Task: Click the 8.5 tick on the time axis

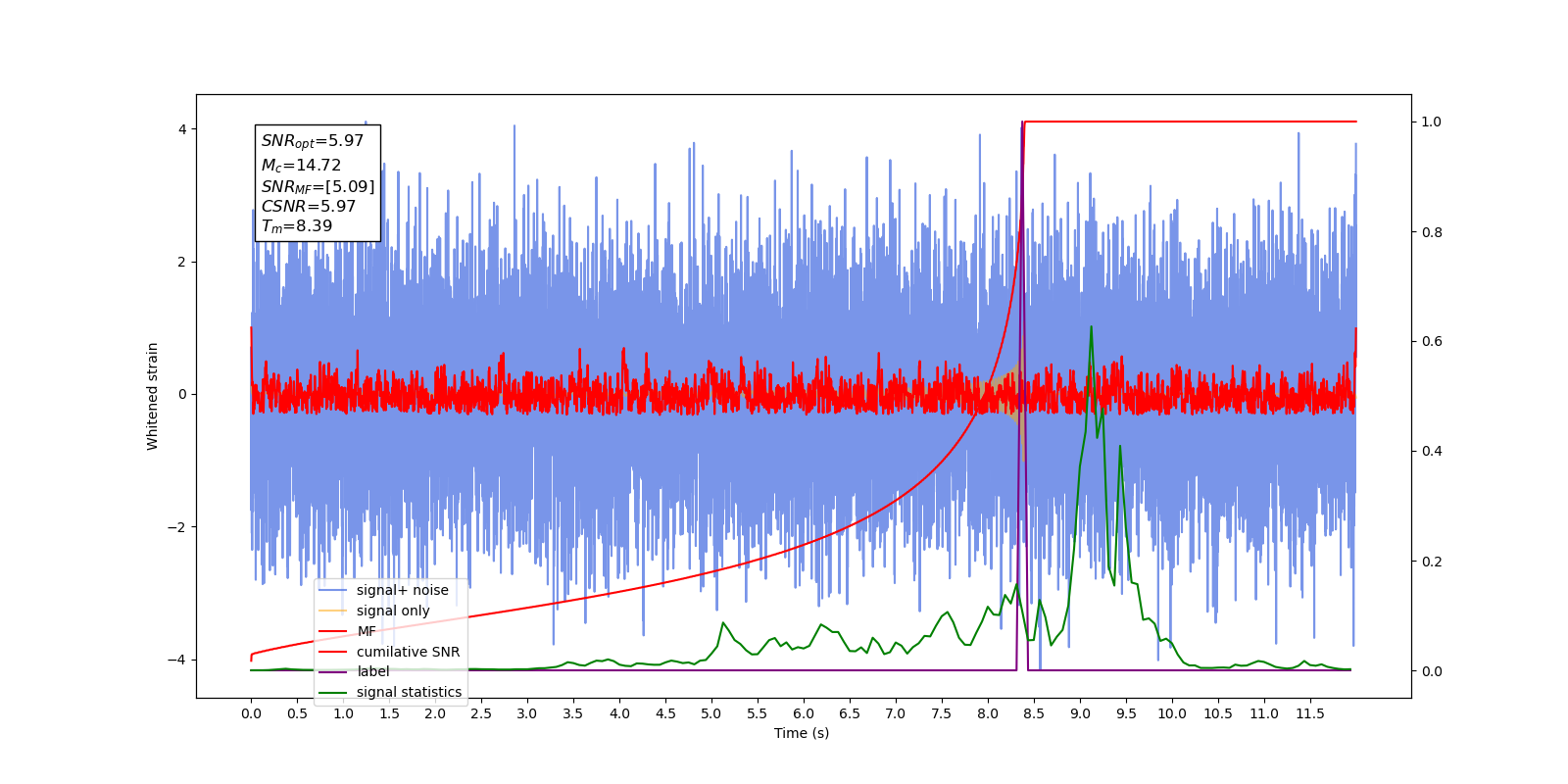Action: pos(1033,713)
